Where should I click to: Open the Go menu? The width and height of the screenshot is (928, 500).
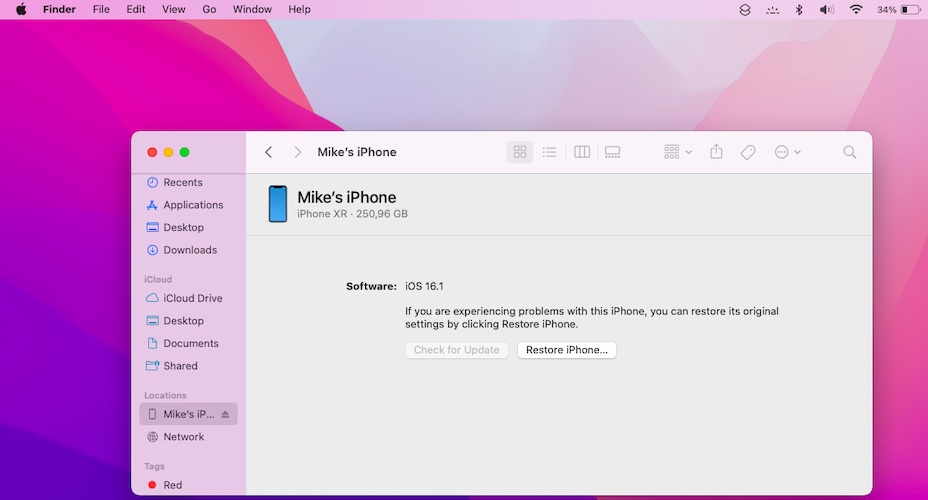(x=209, y=9)
